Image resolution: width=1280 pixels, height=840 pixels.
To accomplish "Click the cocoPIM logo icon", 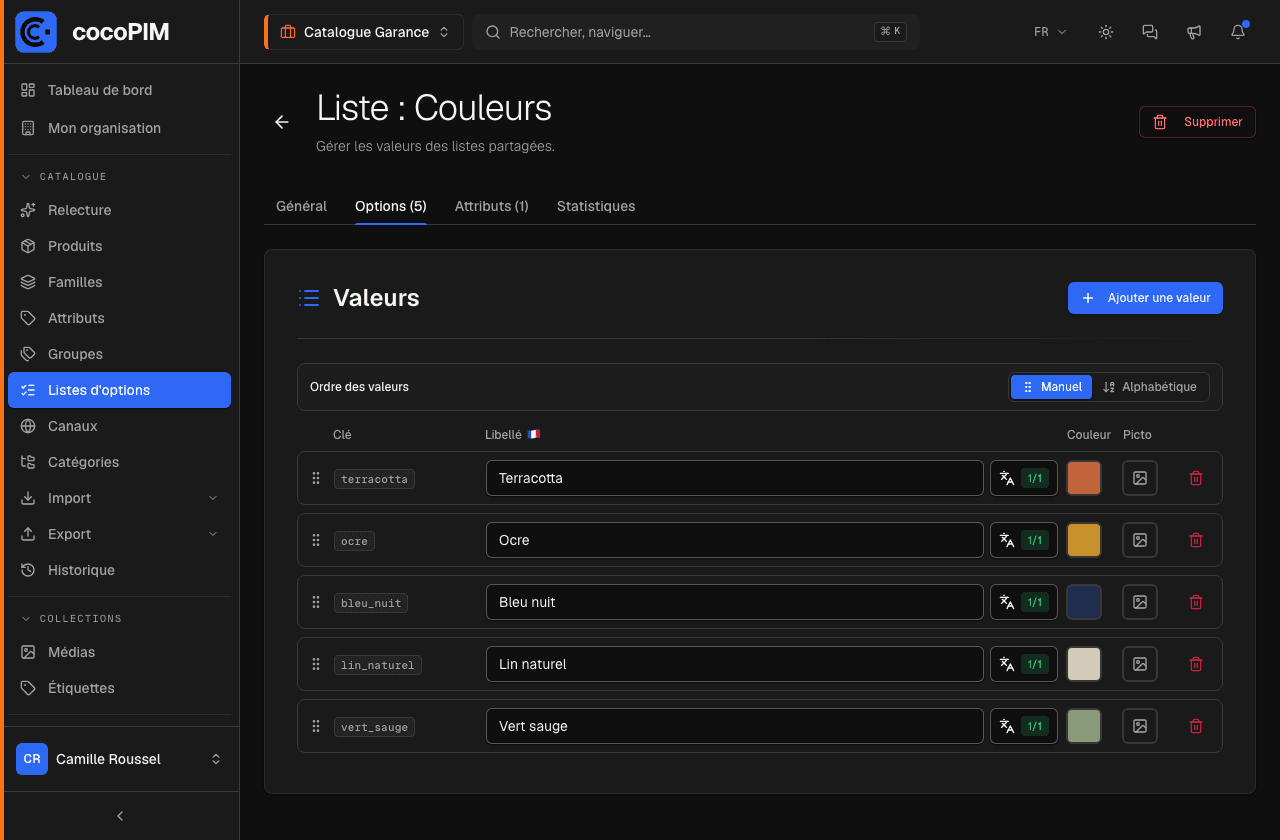I will coord(36,32).
